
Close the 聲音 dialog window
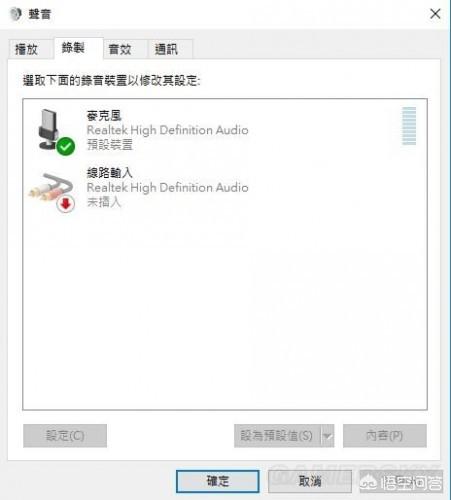(435, 14)
